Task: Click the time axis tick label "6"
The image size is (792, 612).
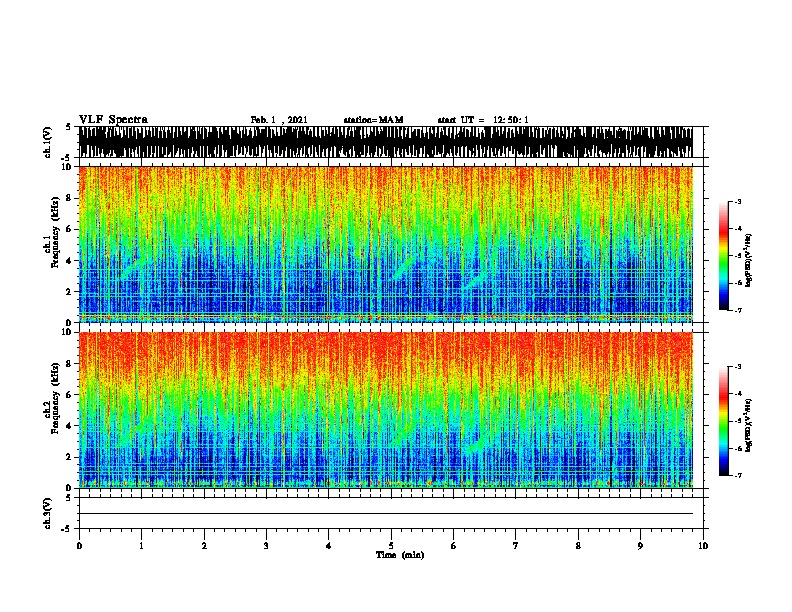Action: (454, 546)
